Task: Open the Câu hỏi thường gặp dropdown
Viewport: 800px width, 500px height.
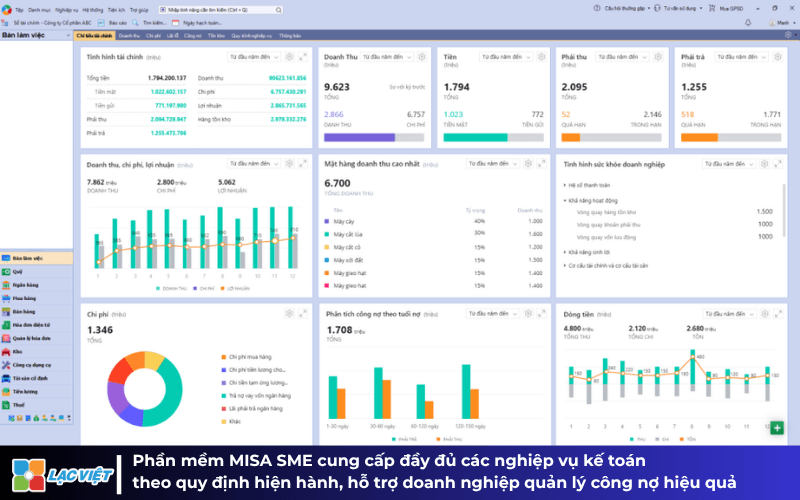Action: click(622, 9)
